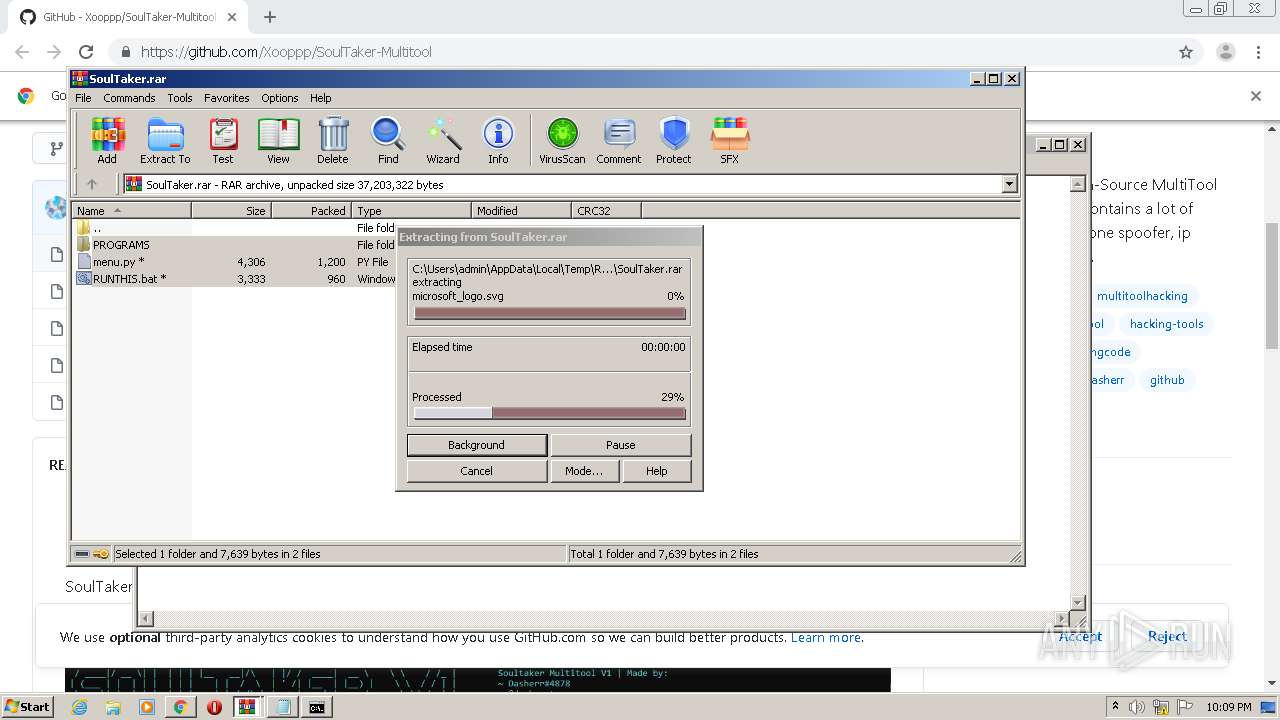Click the SFX toolbar icon
The height and width of the screenshot is (720, 1280).
(730, 140)
